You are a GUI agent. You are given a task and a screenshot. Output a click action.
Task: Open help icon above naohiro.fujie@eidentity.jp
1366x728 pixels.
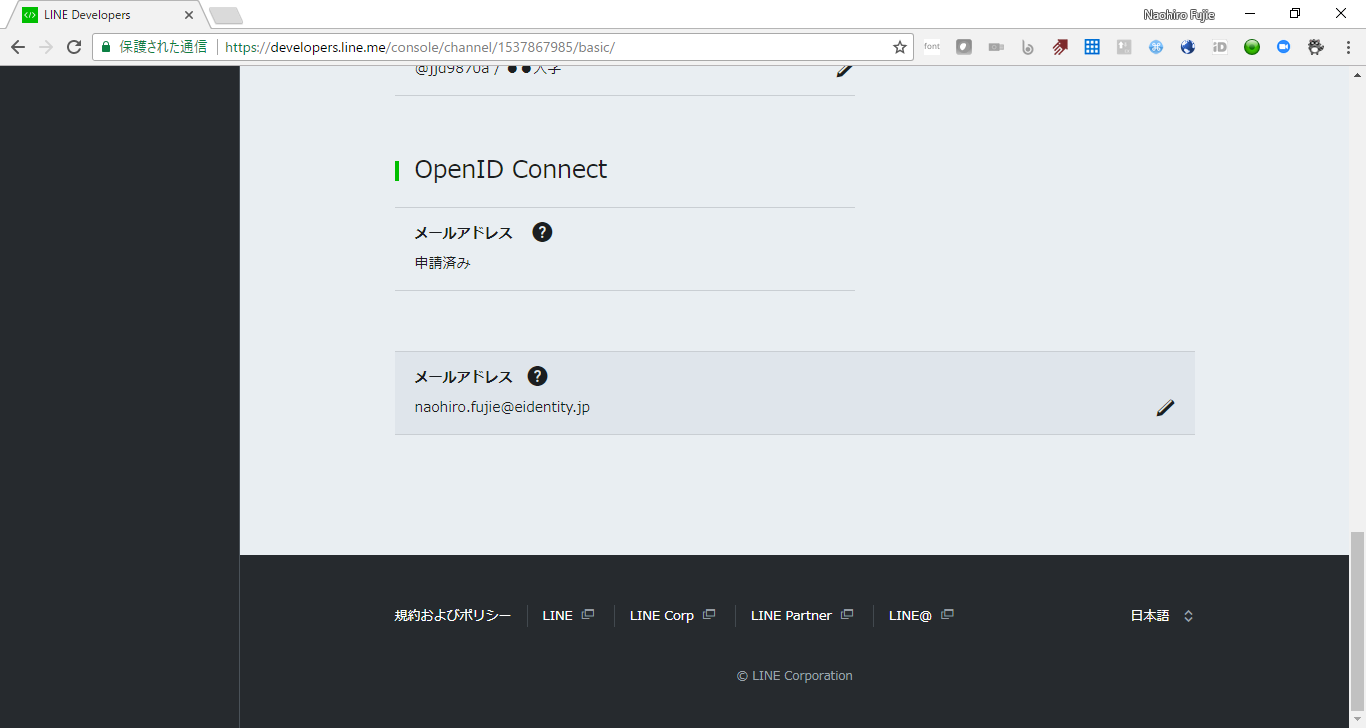tap(537, 376)
